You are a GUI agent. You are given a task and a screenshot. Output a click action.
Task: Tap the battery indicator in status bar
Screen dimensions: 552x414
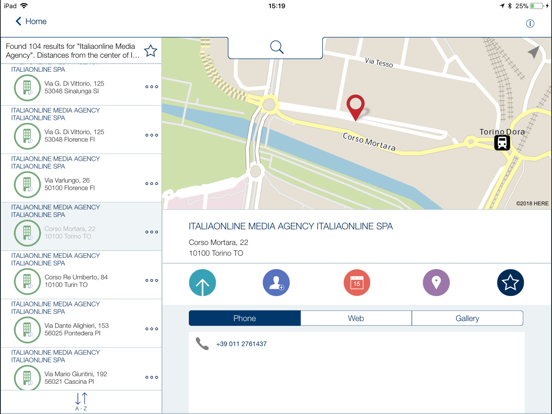(x=537, y=6)
